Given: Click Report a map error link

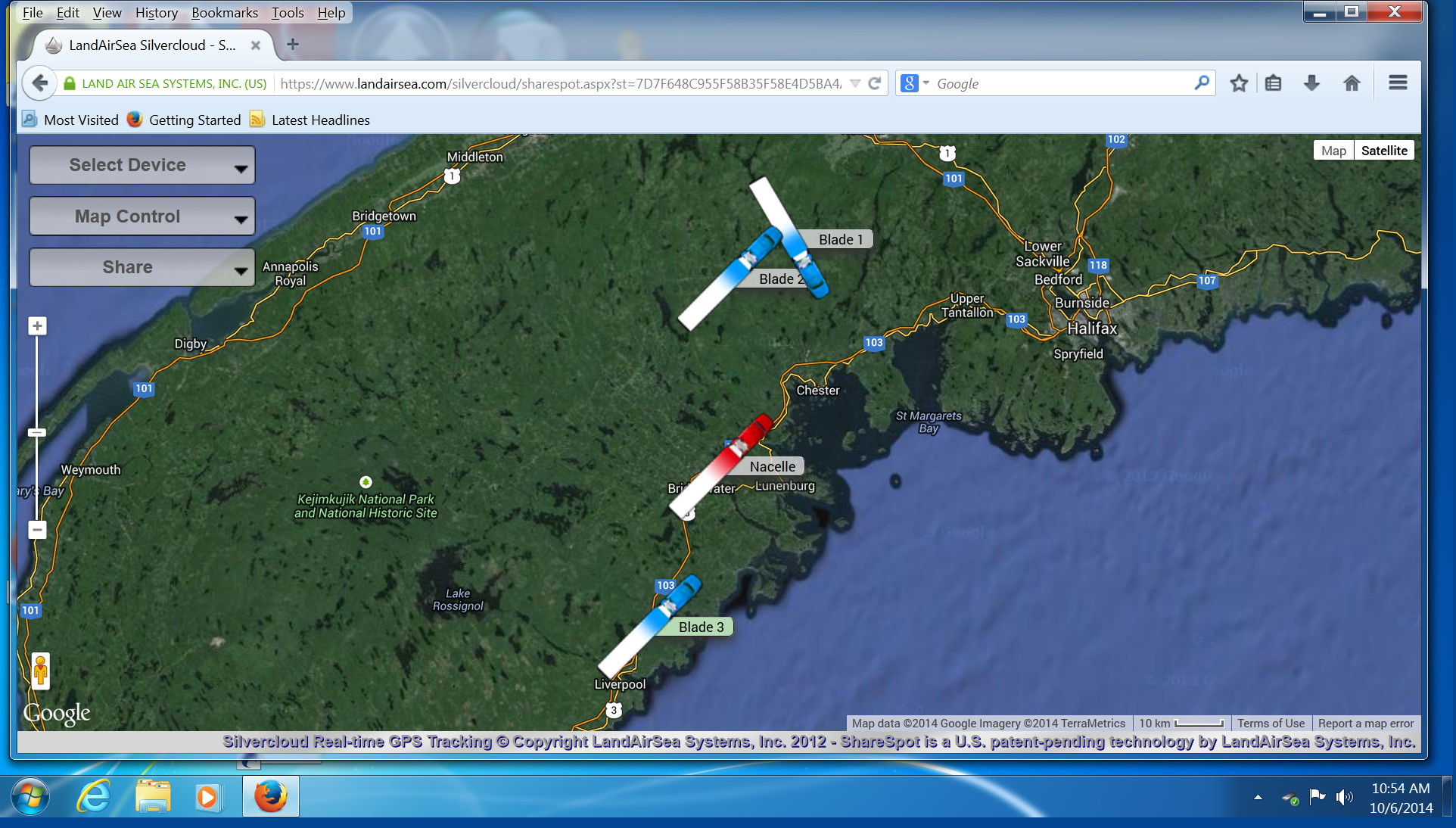Looking at the screenshot, I should coord(1366,723).
